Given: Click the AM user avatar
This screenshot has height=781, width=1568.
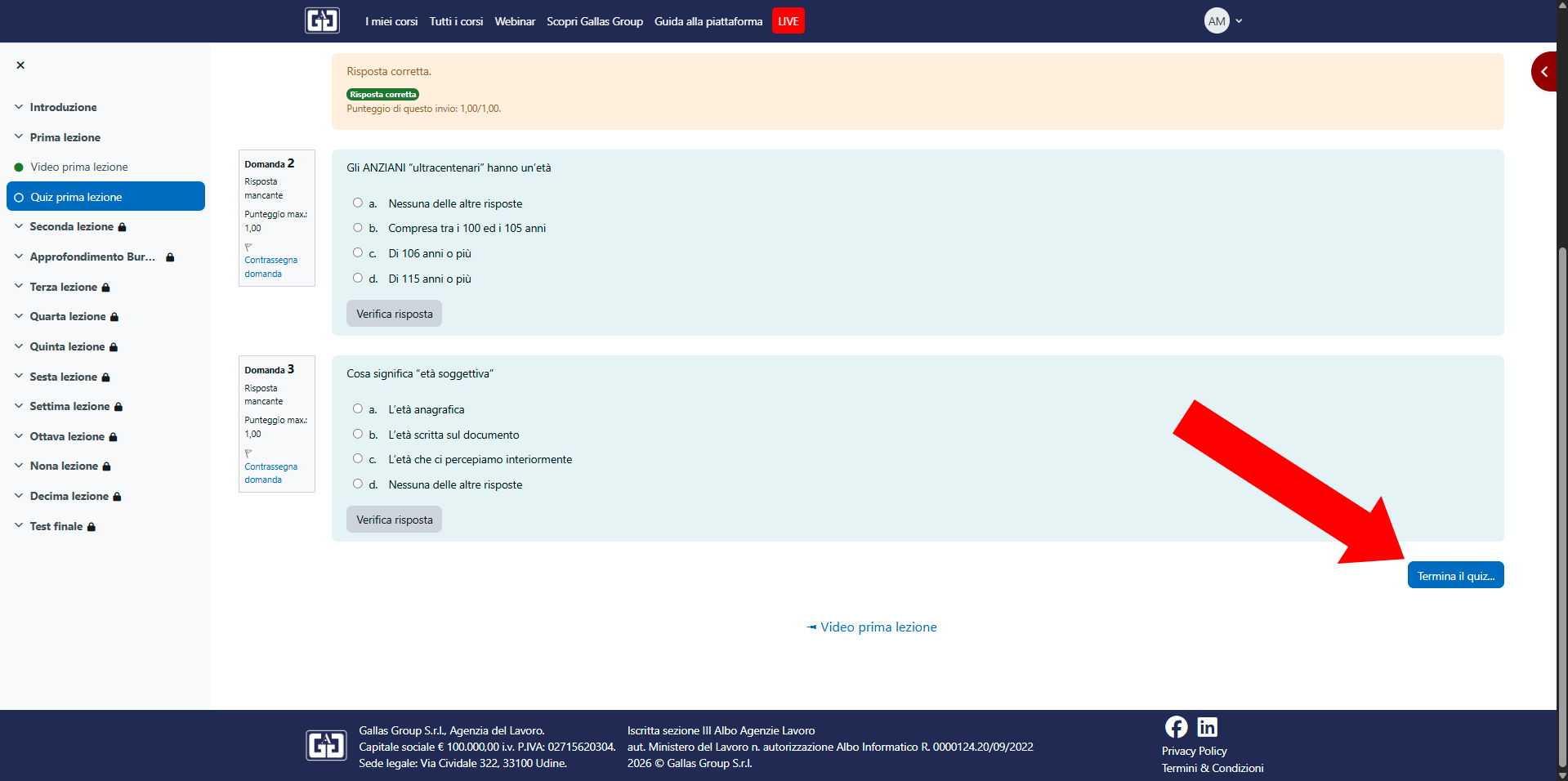Looking at the screenshot, I should pyautogui.click(x=1217, y=21).
